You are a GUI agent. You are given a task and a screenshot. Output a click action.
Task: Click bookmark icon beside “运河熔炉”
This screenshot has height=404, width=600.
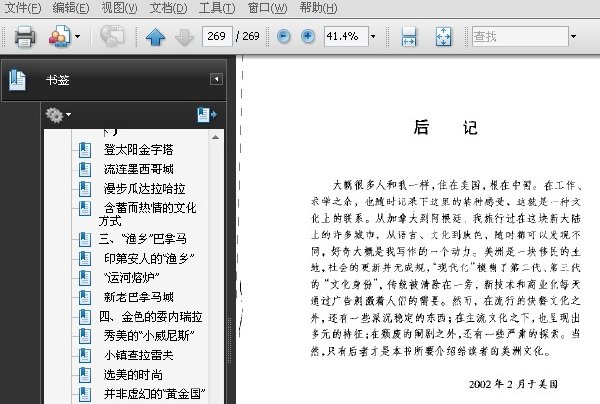[85, 278]
